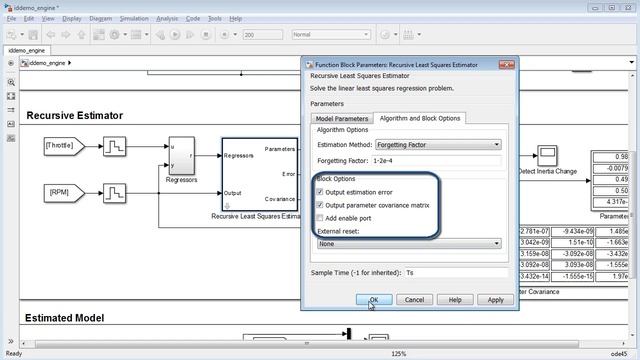Click the arrows palette icon below Fit to View

pyautogui.click(x=11, y=110)
